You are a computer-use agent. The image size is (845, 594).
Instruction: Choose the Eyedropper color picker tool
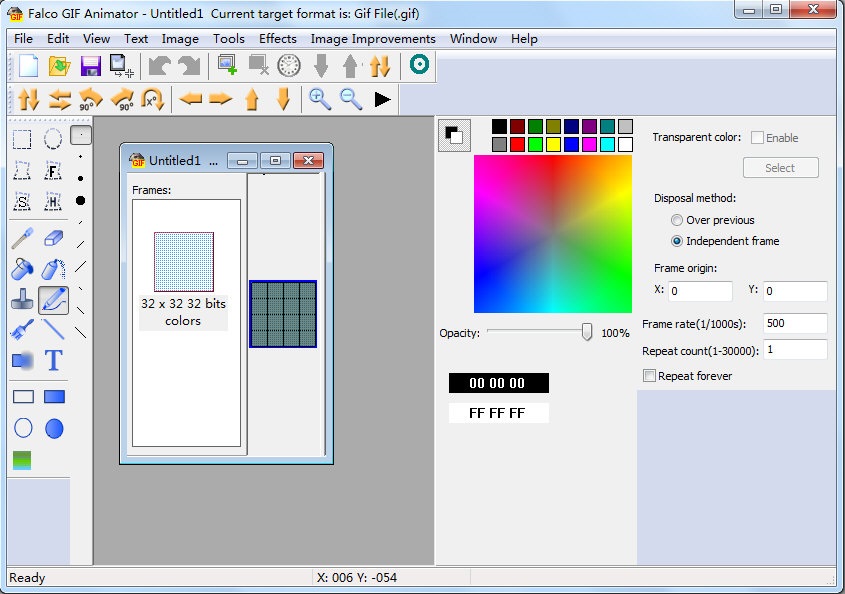[x=22, y=238]
